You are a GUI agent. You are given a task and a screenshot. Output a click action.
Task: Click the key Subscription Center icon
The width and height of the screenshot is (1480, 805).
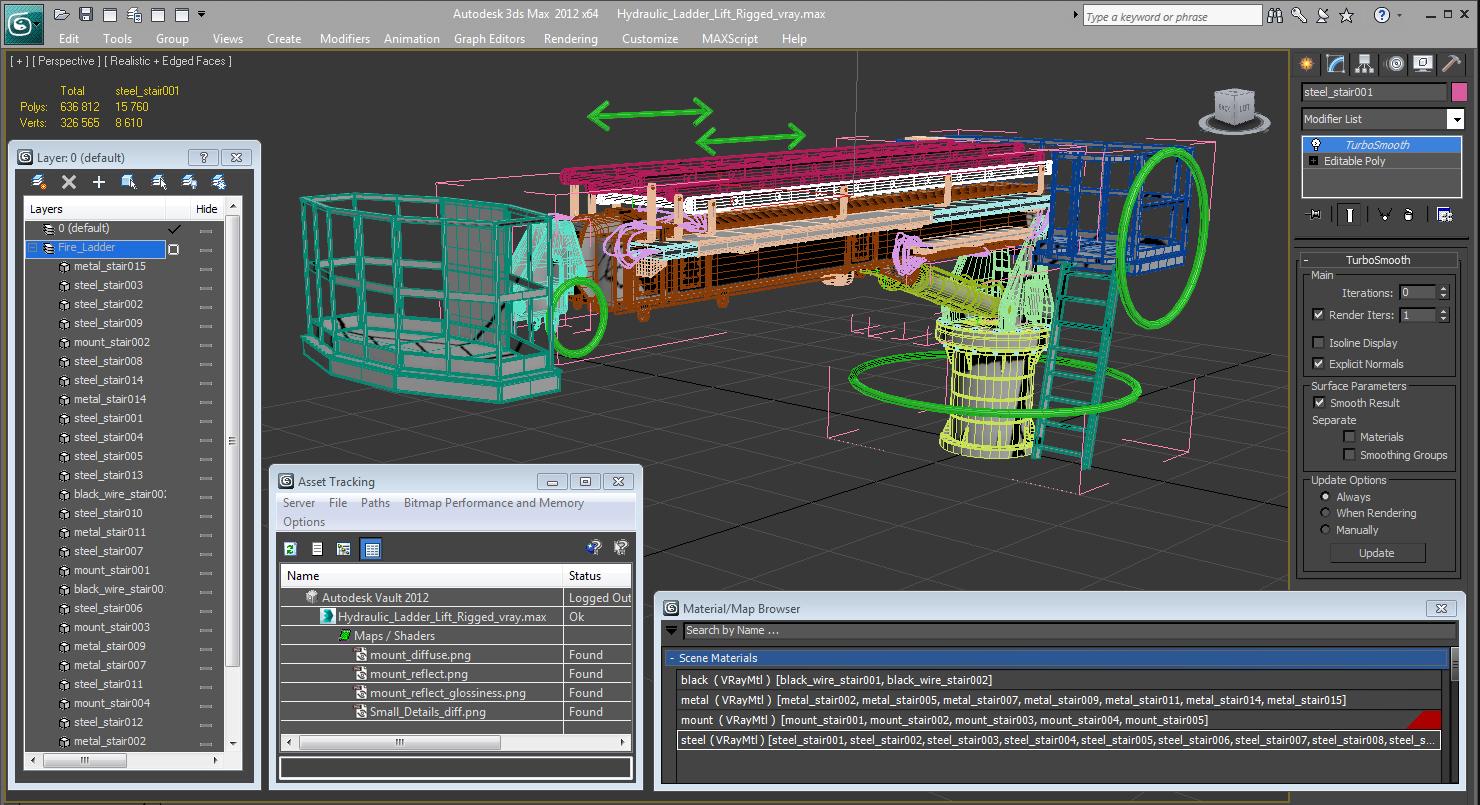[1299, 15]
